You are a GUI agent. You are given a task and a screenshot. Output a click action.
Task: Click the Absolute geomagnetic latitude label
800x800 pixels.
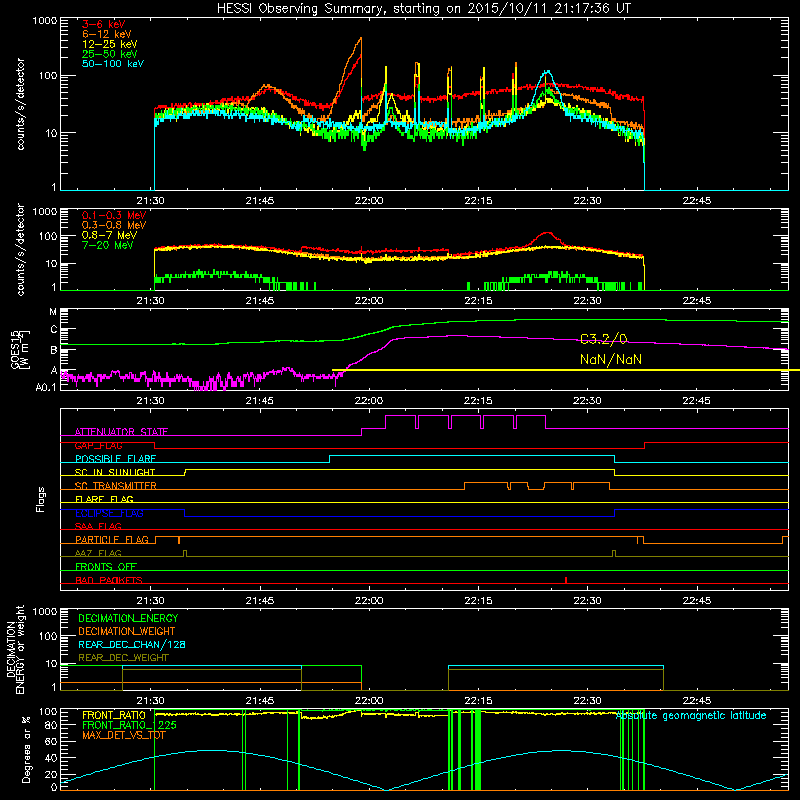coord(691,715)
